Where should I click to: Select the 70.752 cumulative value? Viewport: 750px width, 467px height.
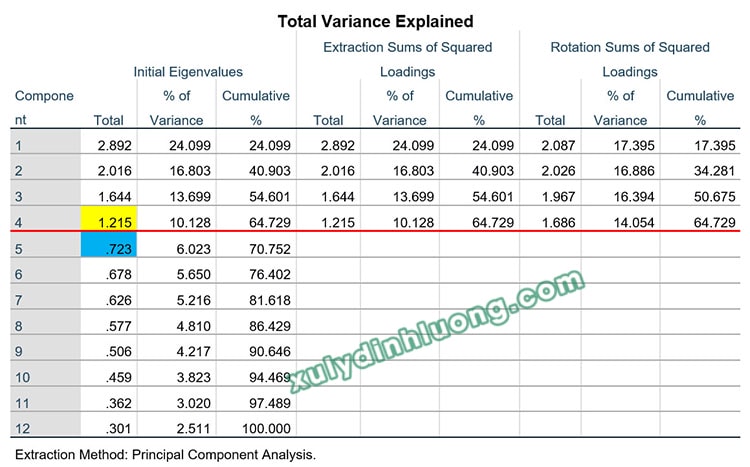click(270, 249)
